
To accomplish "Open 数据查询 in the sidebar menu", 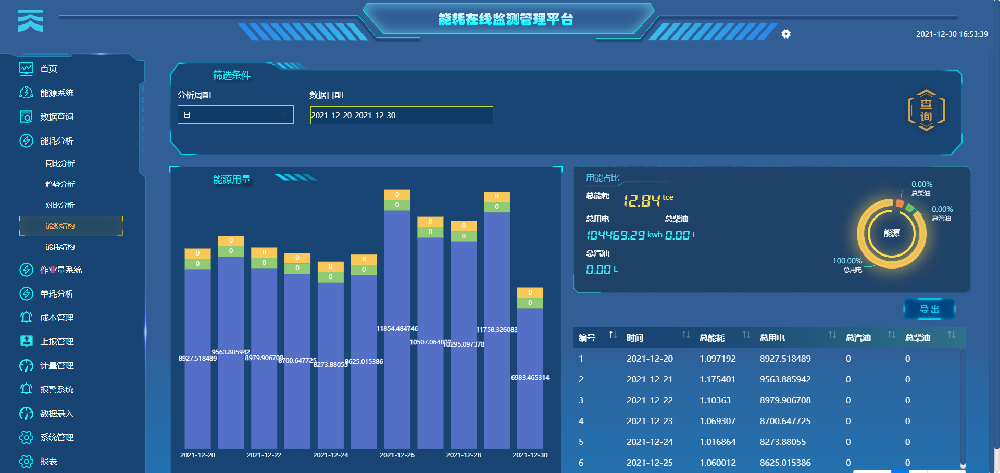I will pyautogui.click(x=57, y=117).
